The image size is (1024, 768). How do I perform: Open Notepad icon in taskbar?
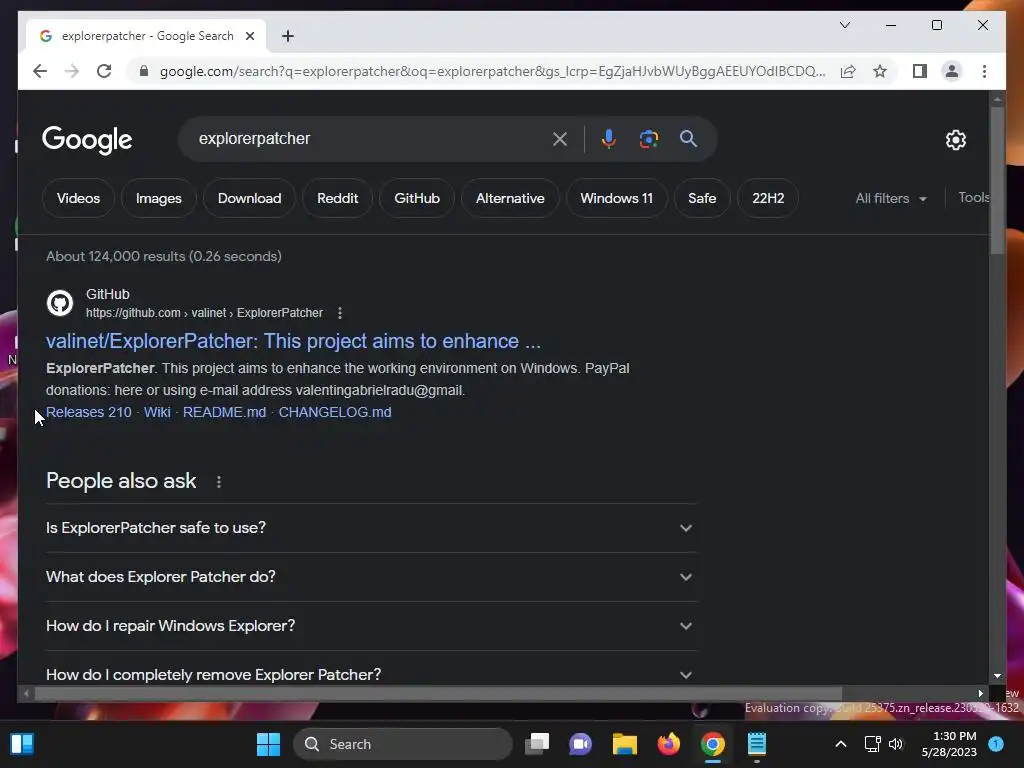756,744
